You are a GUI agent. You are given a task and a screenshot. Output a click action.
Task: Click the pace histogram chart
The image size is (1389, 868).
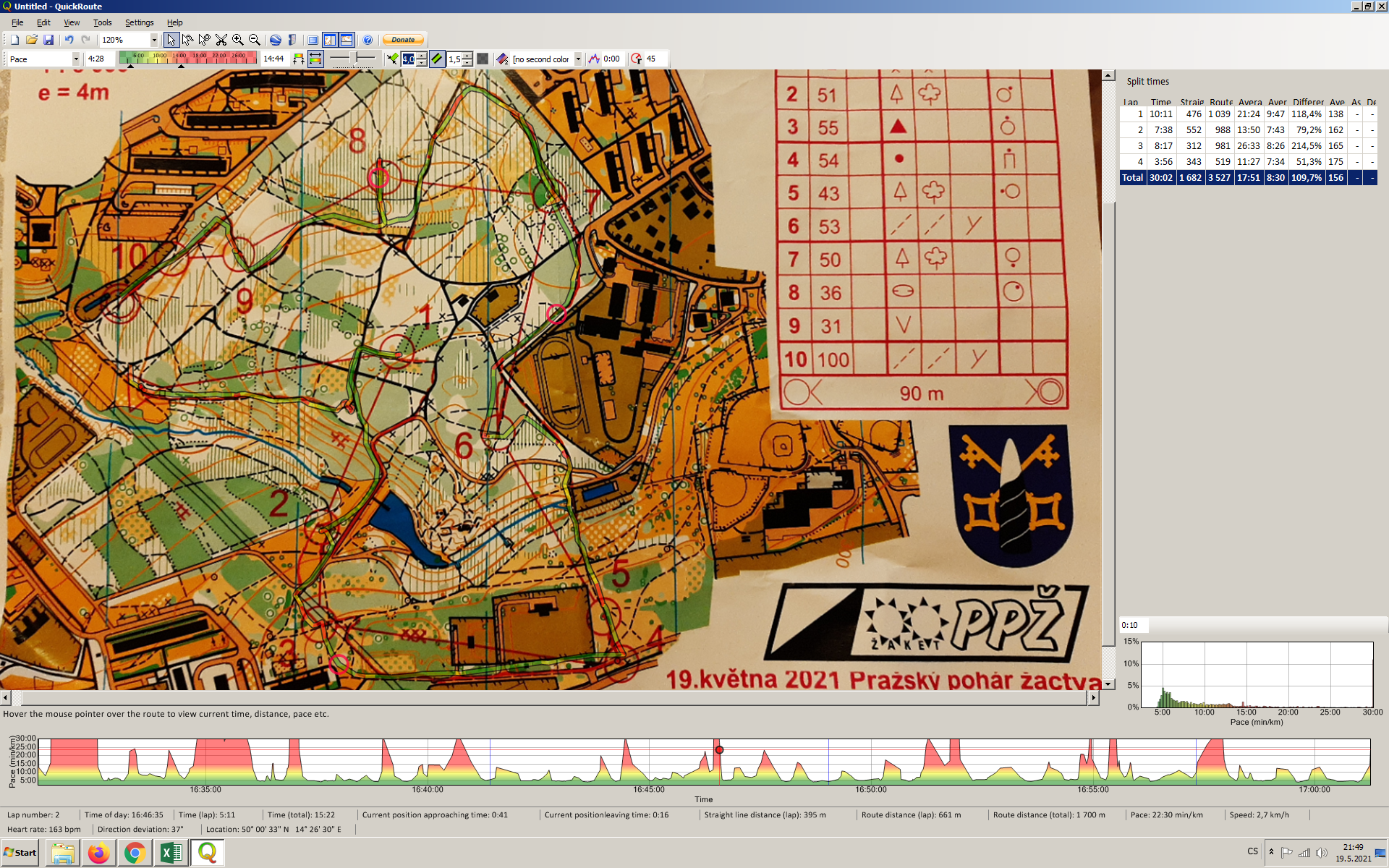[1257, 674]
